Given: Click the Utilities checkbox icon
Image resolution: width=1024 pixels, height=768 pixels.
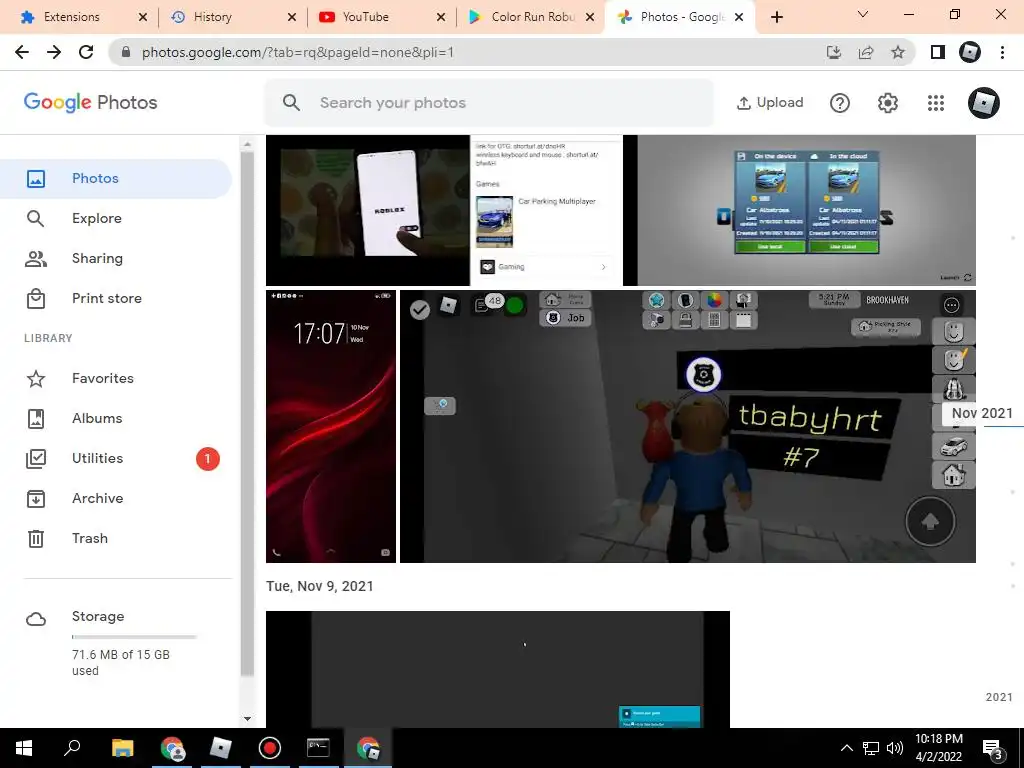Looking at the screenshot, I should (36, 458).
